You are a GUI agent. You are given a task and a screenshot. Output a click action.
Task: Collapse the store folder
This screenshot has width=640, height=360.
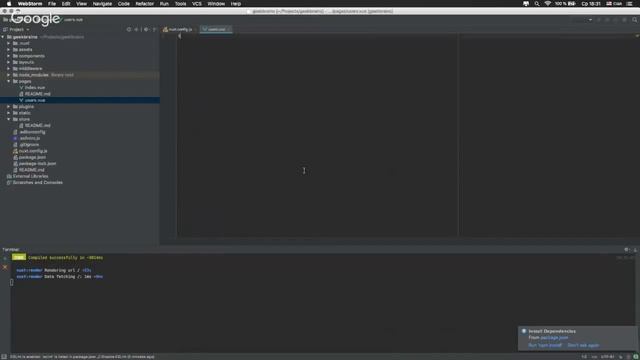(x=9, y=119)
